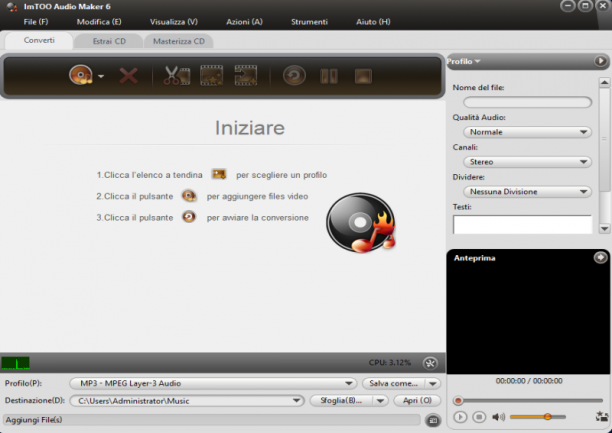Click the Salva come... button

point(393,384)
